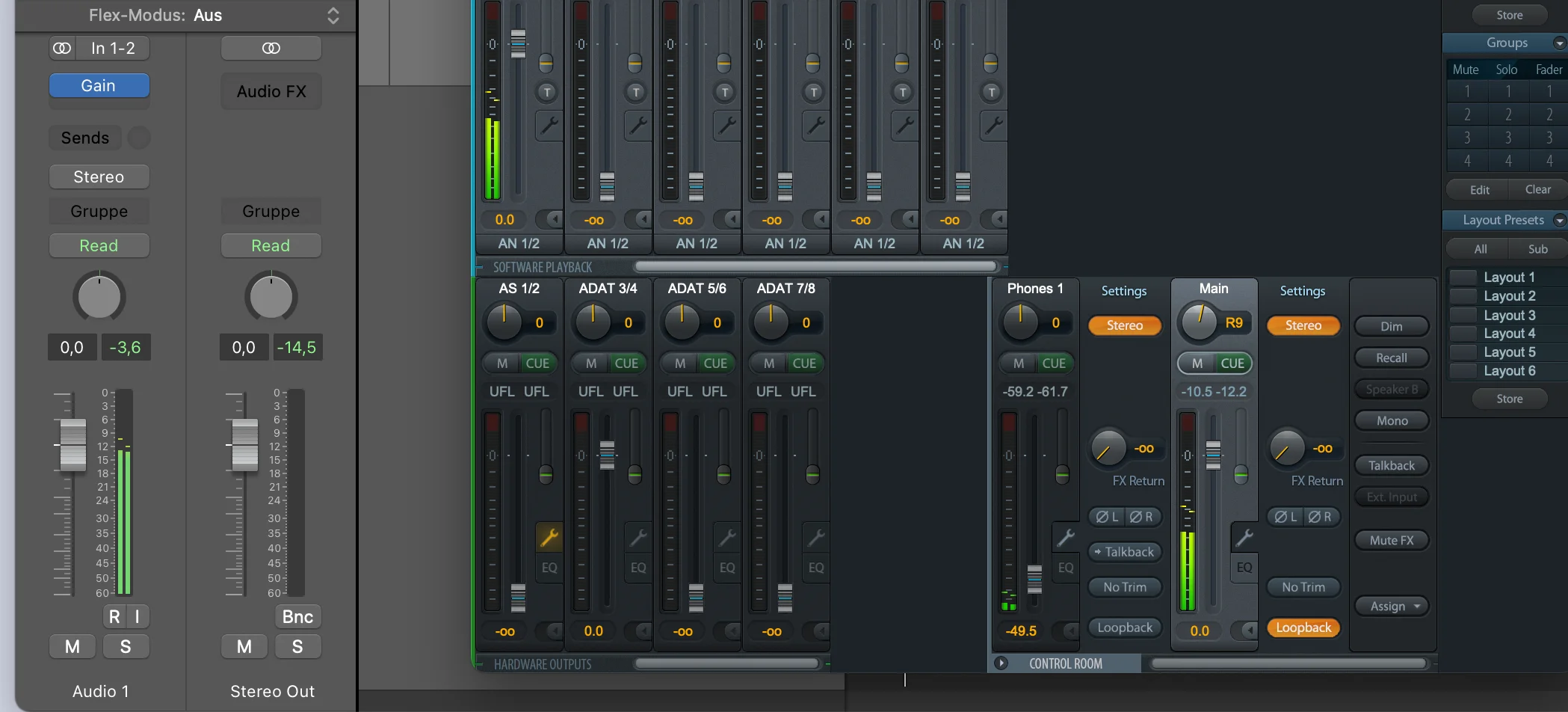Open the wrench settings on Main channel
The image size is (1568, 712).
pyautogui.click(x=1244, y=537)
